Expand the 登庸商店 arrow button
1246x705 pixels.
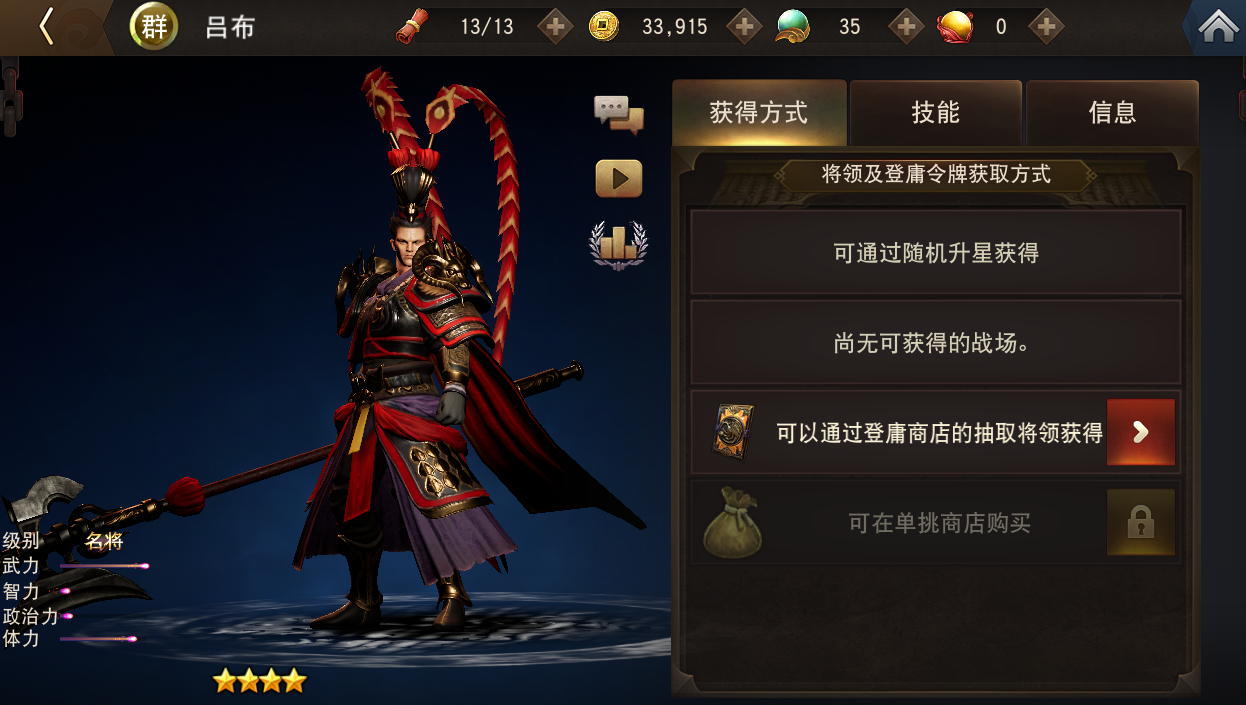point(1141,432)
